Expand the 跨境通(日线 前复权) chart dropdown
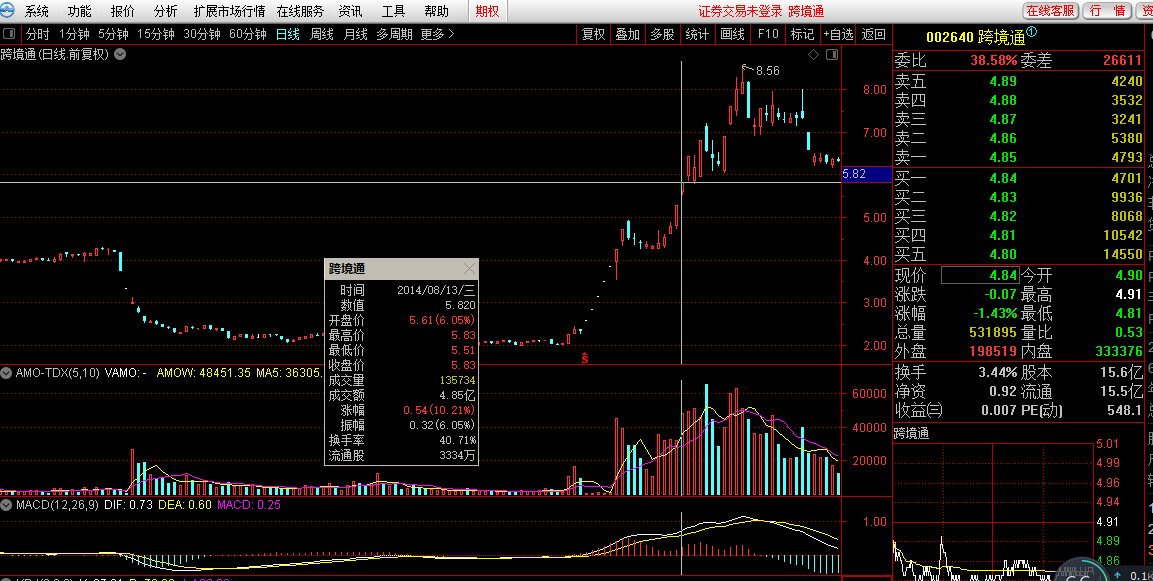The height and width of the screenshot is (581, 1153). click(120, 54)
